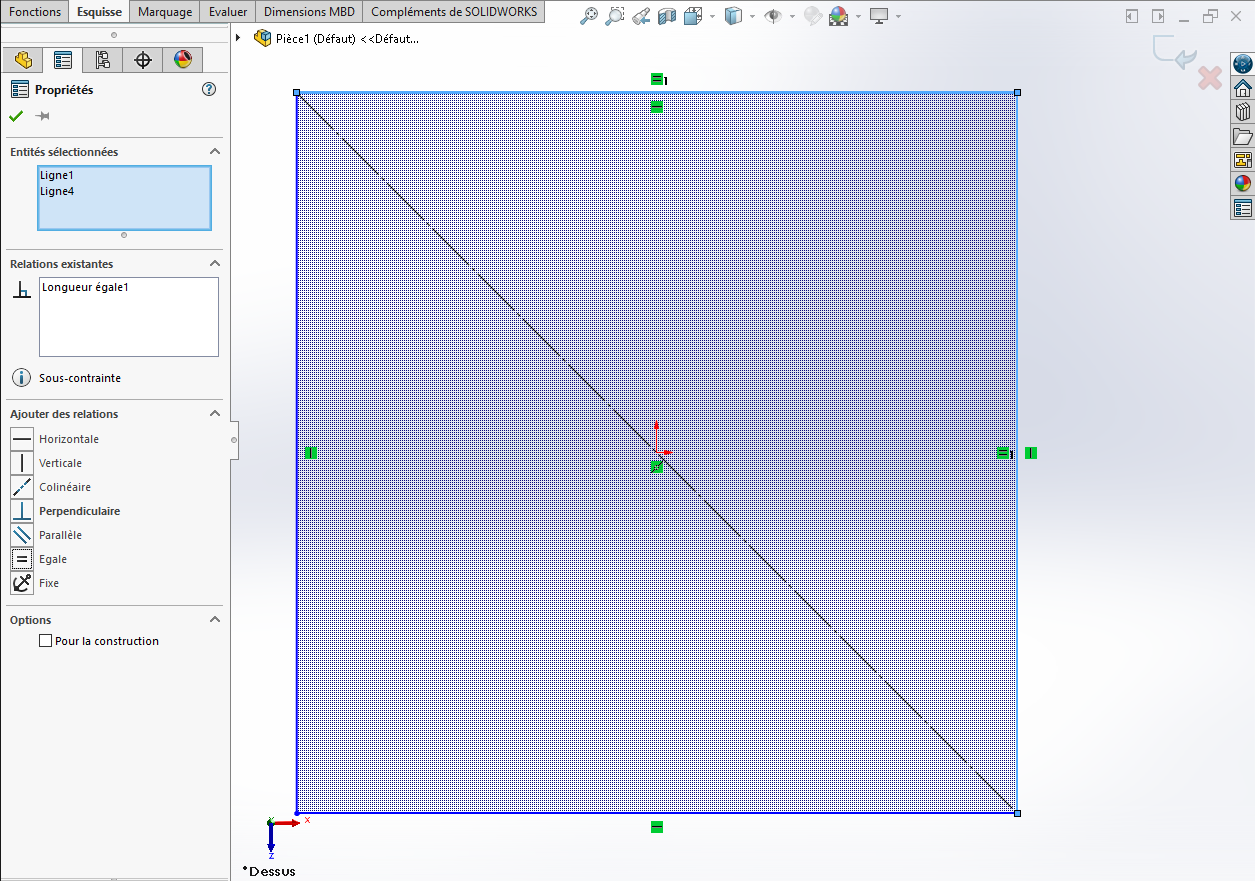The height and width of the screenshot is (881, 1255).
Task: Click the Zoom to Fit magnifier icon
Action: [590, 16]
